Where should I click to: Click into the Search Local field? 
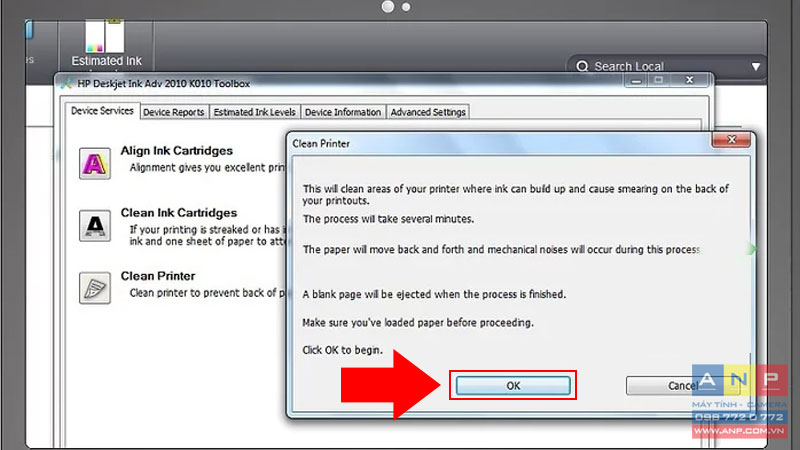(666, 66)
